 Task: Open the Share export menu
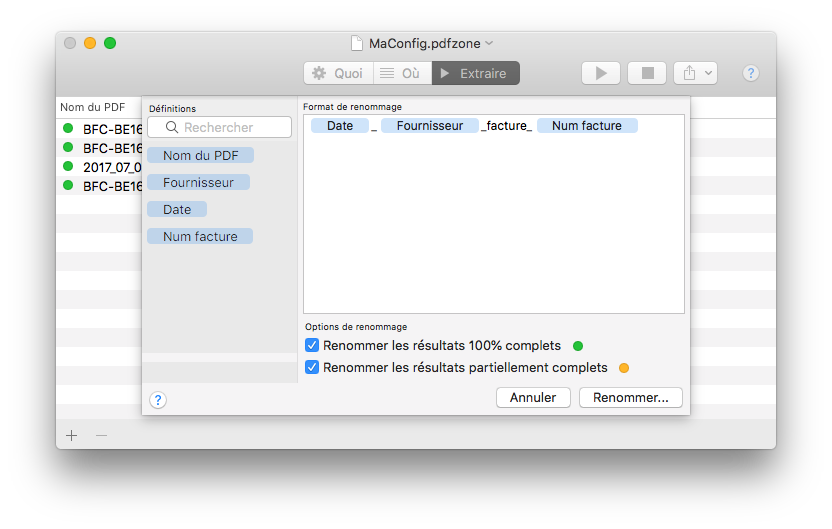click(696, 73)
